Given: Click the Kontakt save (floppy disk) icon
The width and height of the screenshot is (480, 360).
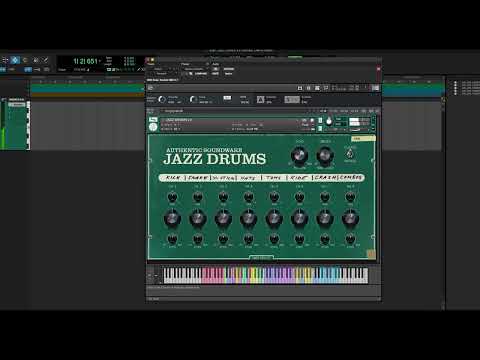Looking at the screenshot, I should coord(300,88).
